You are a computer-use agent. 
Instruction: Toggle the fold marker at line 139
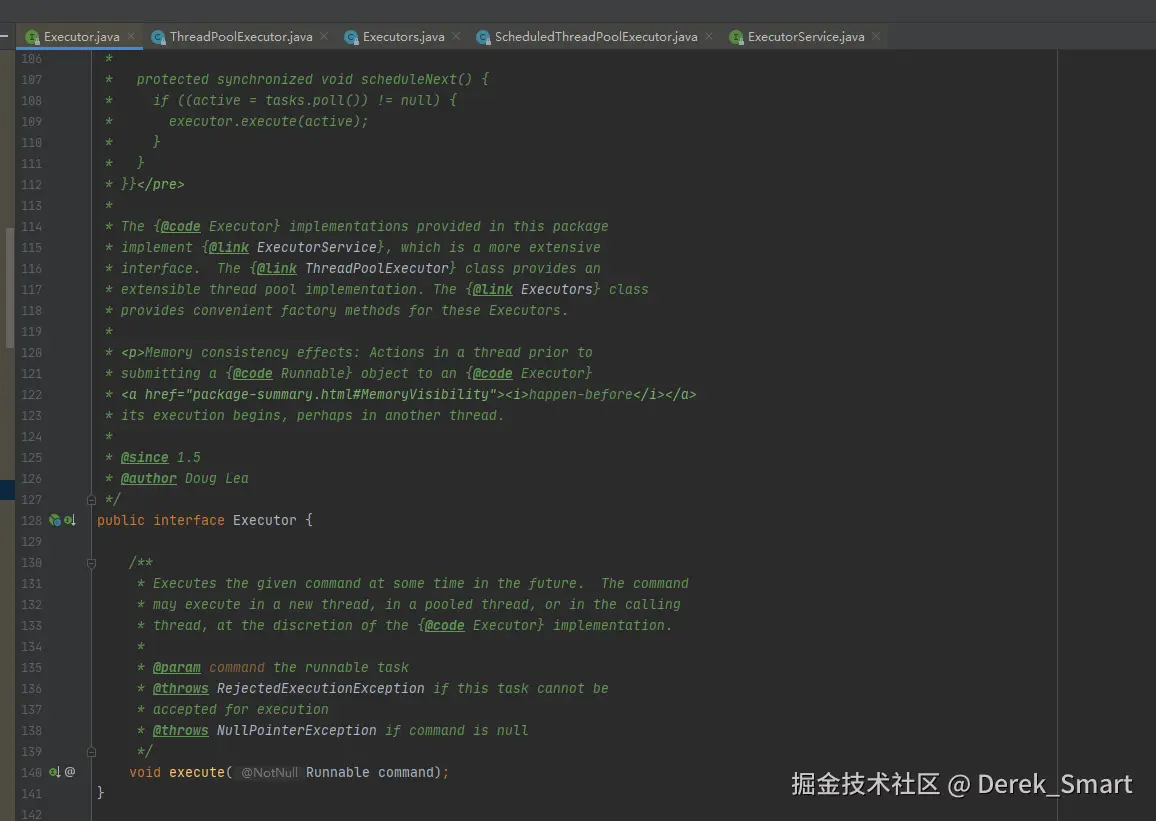[91, 752]
